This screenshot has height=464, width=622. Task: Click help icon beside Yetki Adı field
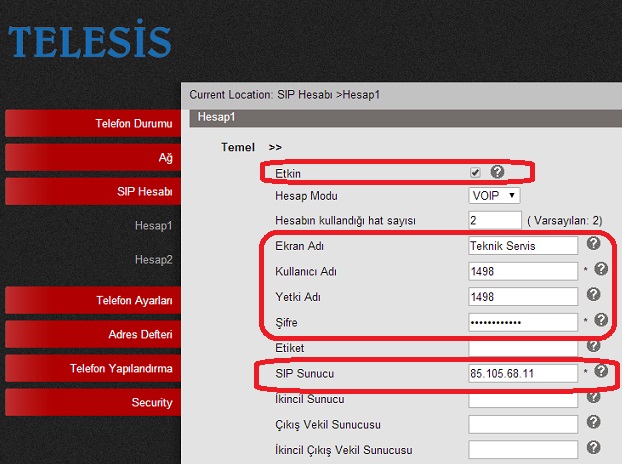[593, 294]
